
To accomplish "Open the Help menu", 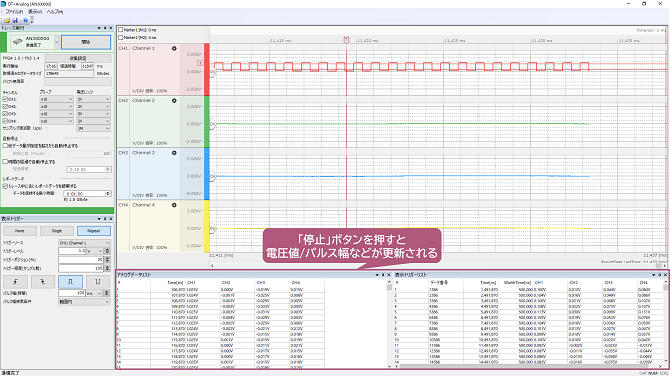I will pos(55,12).
